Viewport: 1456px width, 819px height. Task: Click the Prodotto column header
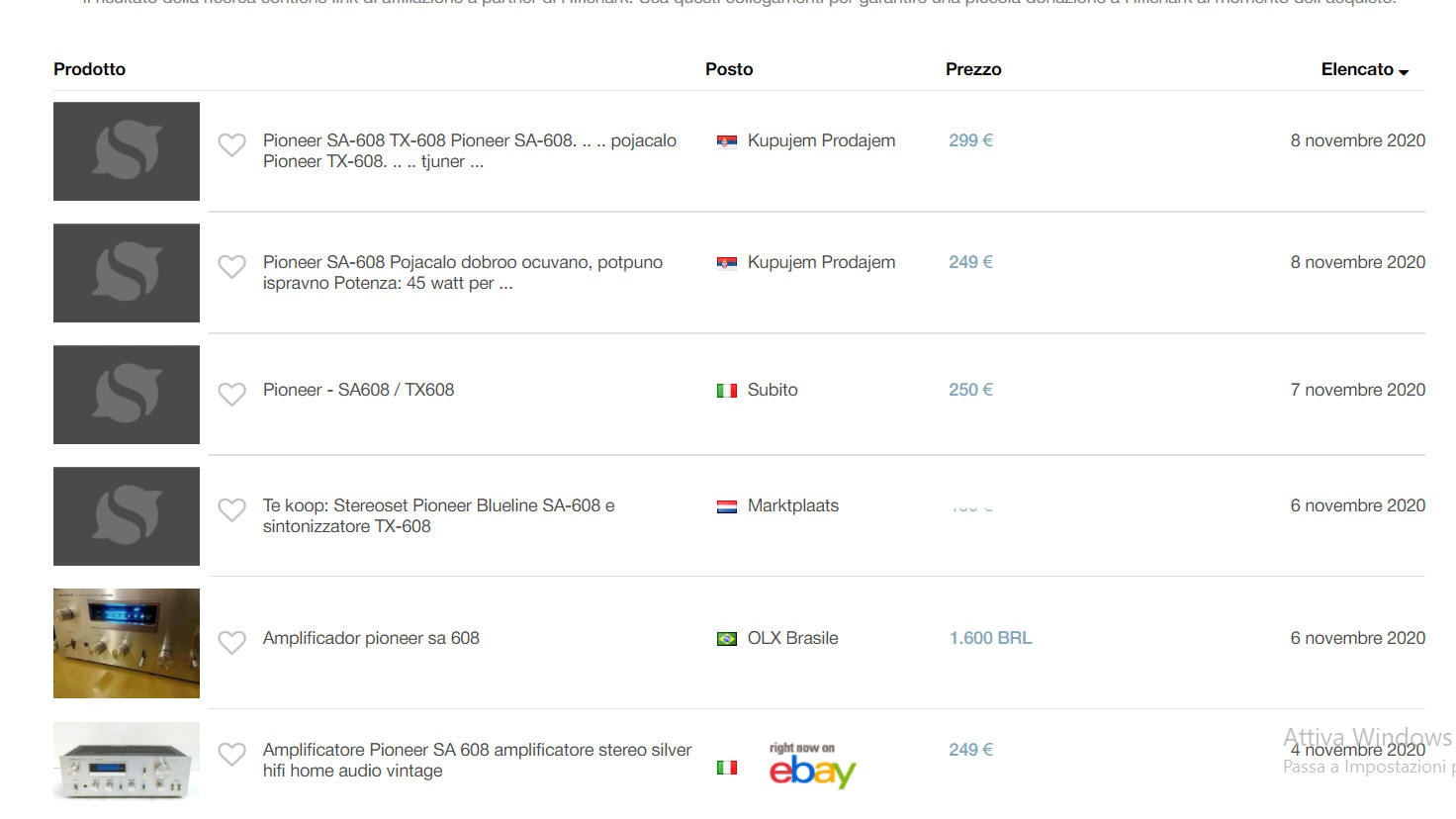tap(89, 69)
